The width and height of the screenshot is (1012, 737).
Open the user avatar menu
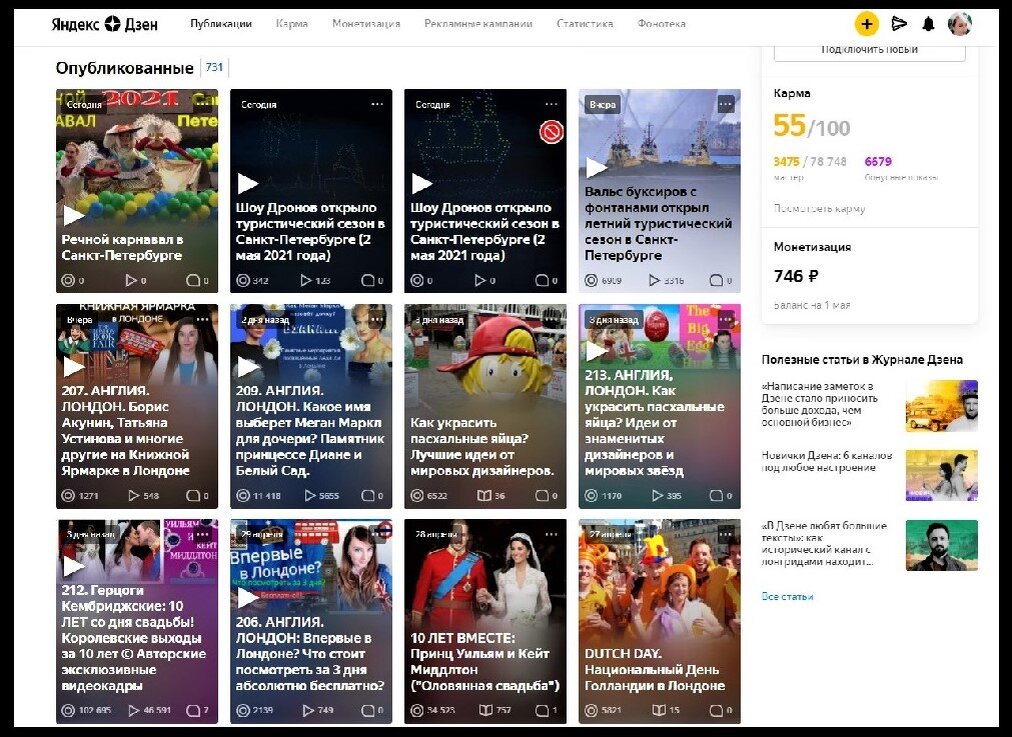(x=960, y=24)
